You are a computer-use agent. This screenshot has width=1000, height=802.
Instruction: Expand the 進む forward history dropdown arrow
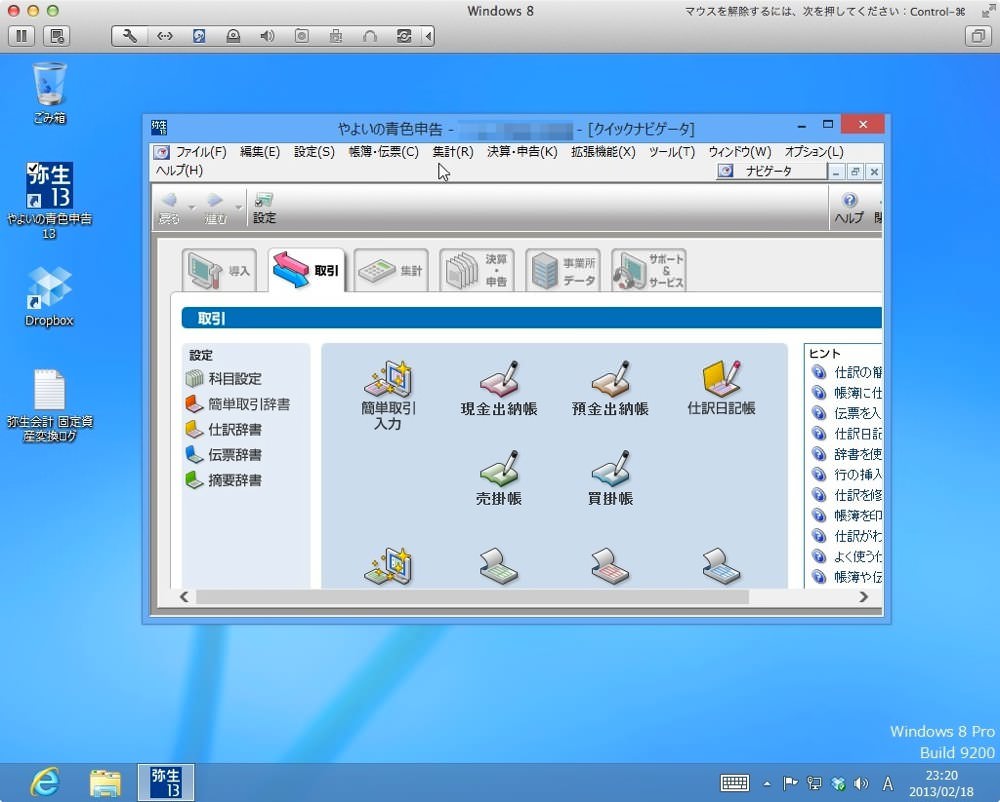(x=239, y=208)
